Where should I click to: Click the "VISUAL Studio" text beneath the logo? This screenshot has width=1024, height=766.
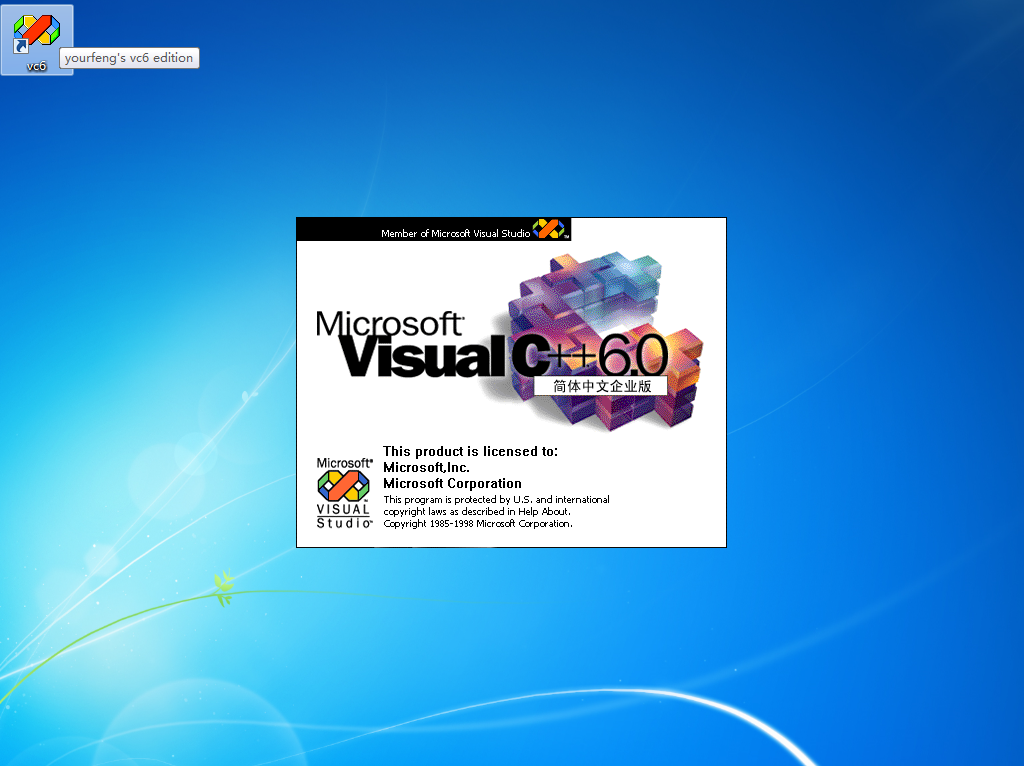pos(344,515)
